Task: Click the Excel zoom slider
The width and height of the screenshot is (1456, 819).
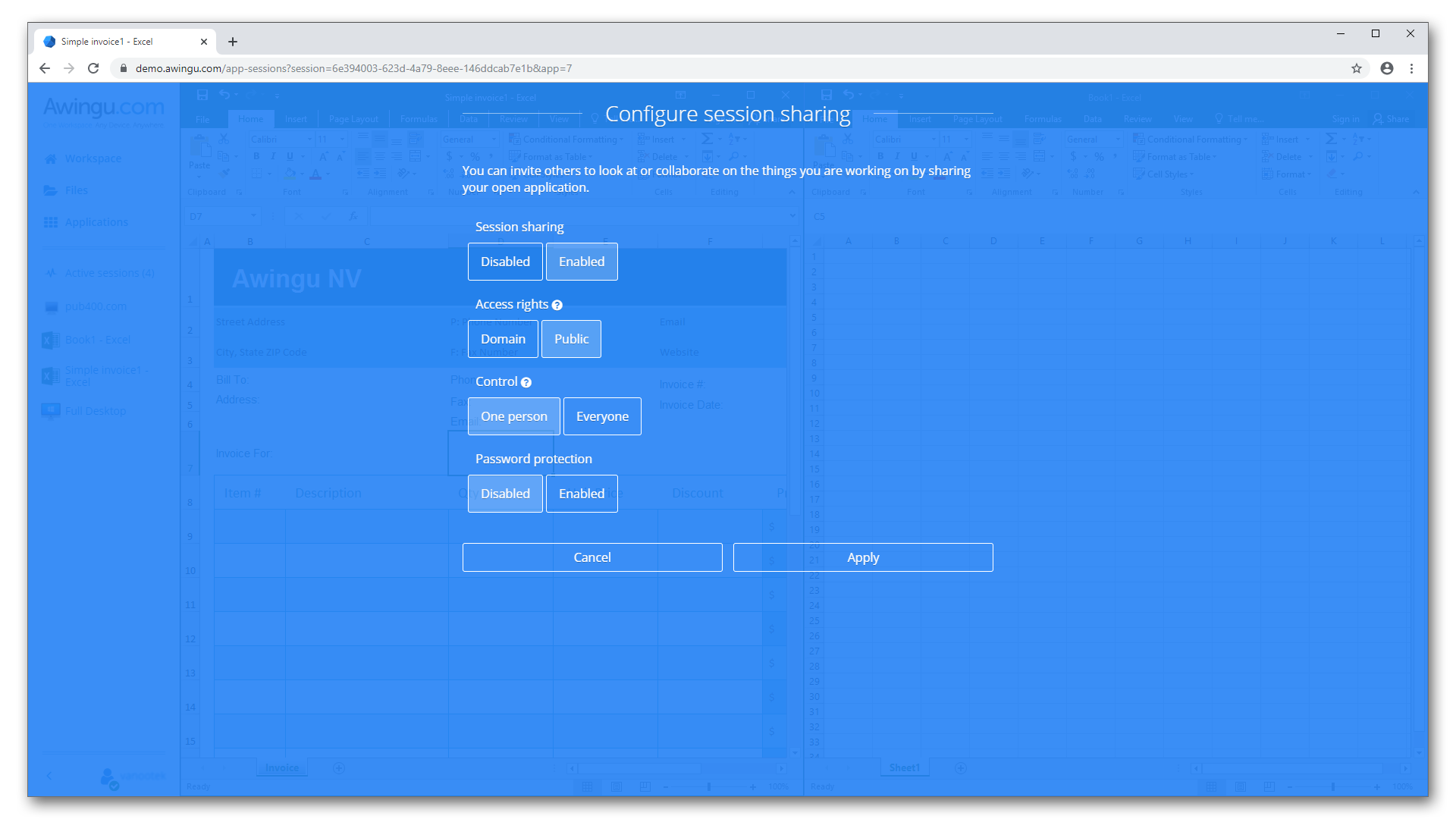Action: click(x=710, y=787)
